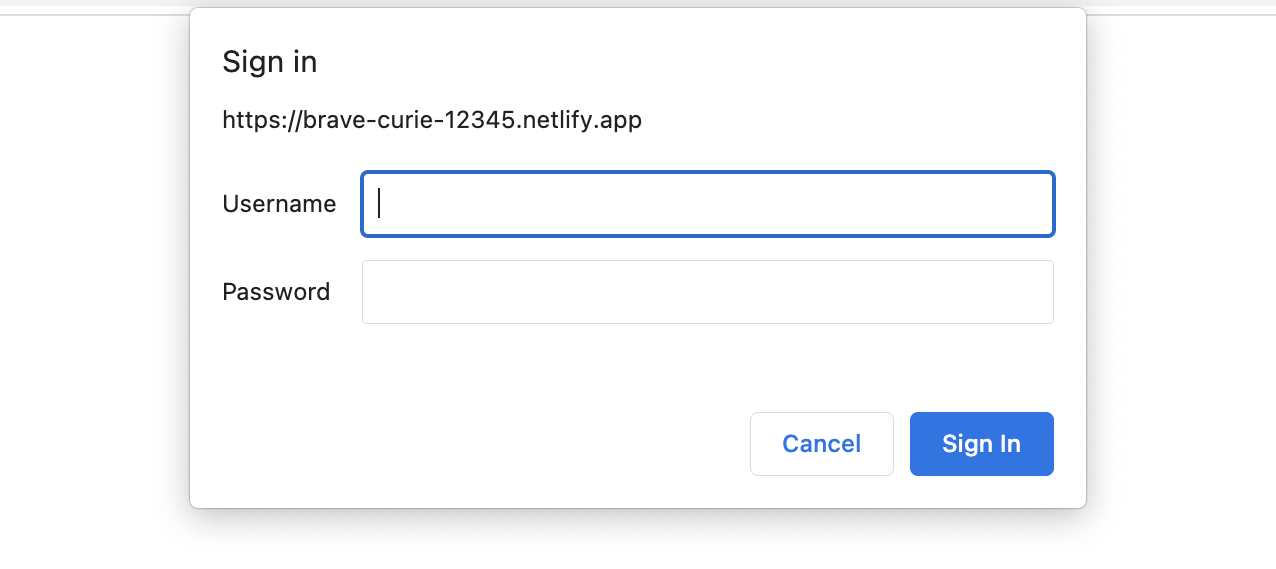Activate the blue-outlined Username field
The height and width of the screenshot is (569, 1276).
[x=707, y=204]
